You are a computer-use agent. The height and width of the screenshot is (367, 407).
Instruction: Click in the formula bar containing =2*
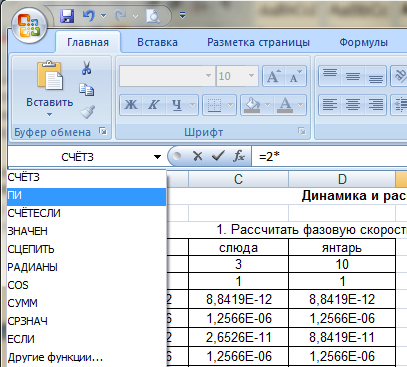[x=329, y=156]
